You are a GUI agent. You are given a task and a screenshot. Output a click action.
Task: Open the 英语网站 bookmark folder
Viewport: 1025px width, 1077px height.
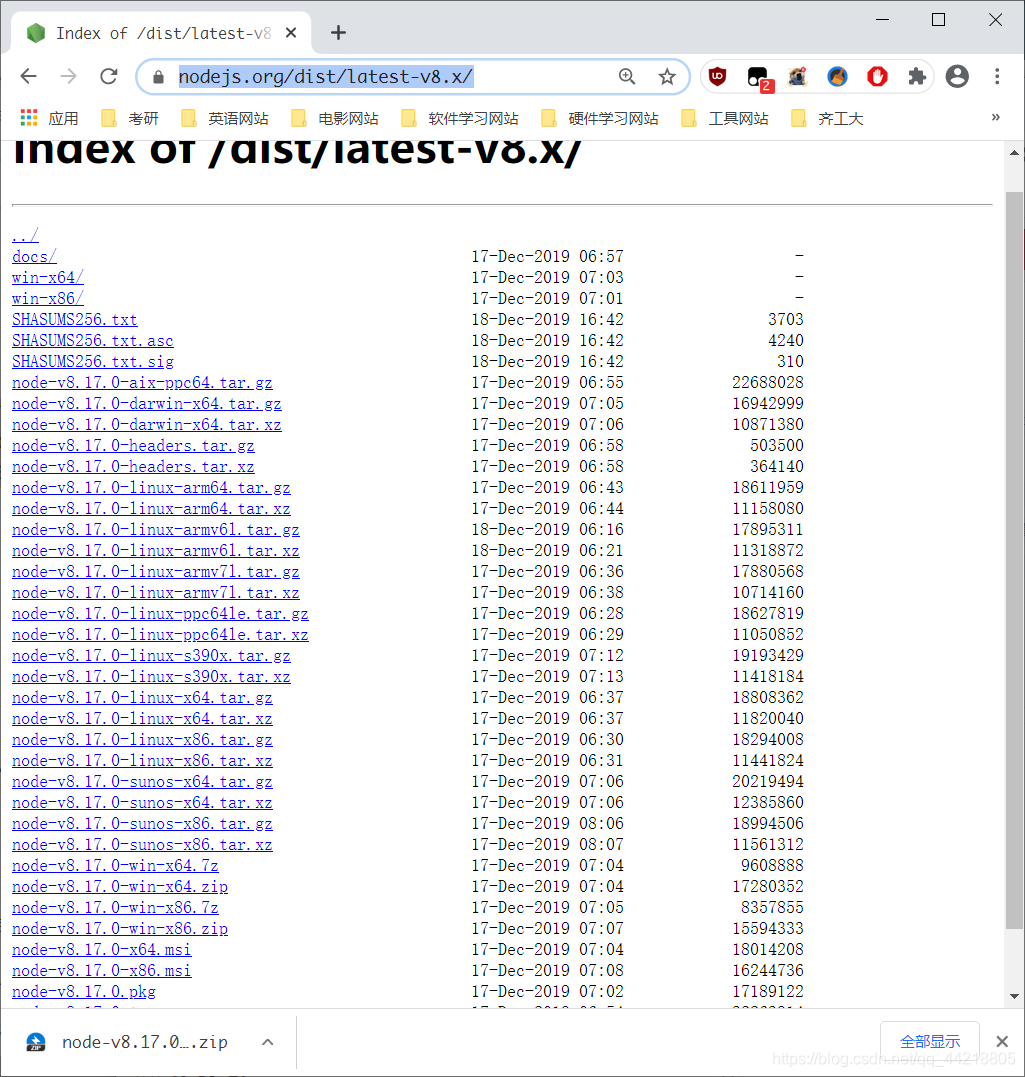click(x=225, y=118)
